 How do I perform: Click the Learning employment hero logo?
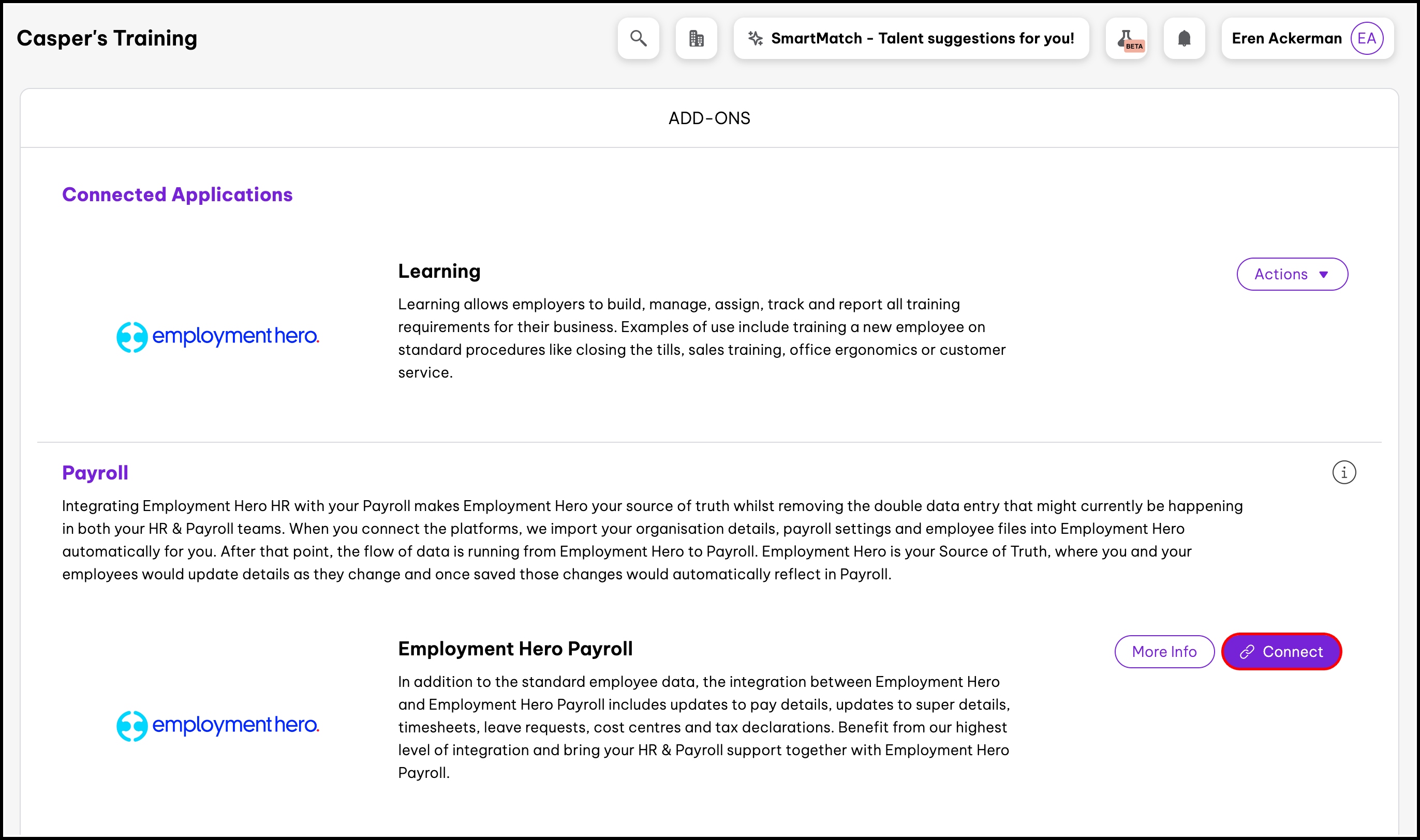click(218, 337)
